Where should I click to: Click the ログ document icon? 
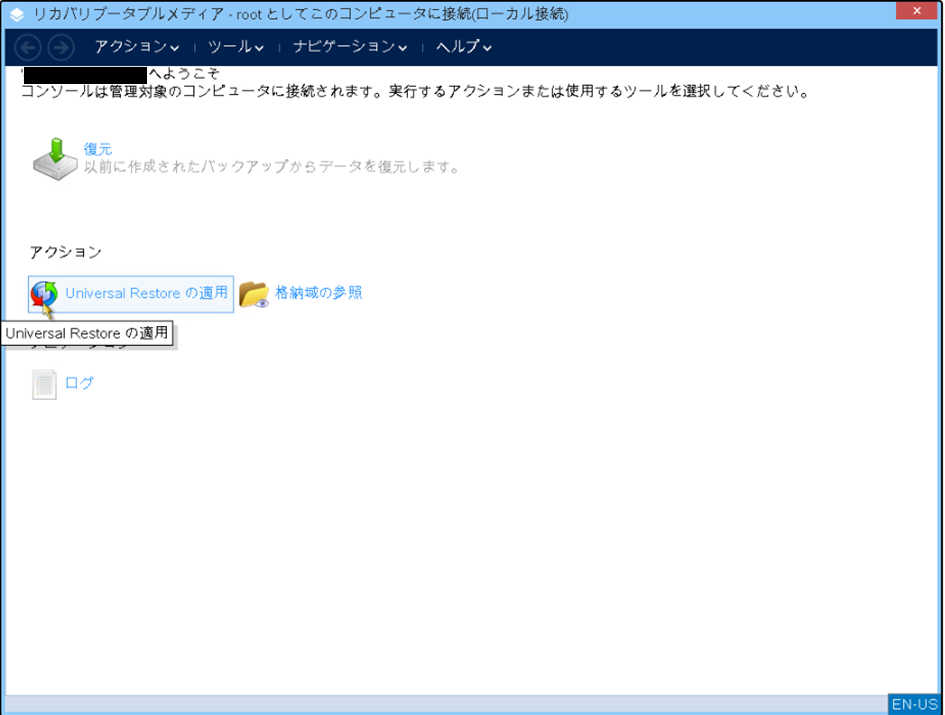coord(44,384)
